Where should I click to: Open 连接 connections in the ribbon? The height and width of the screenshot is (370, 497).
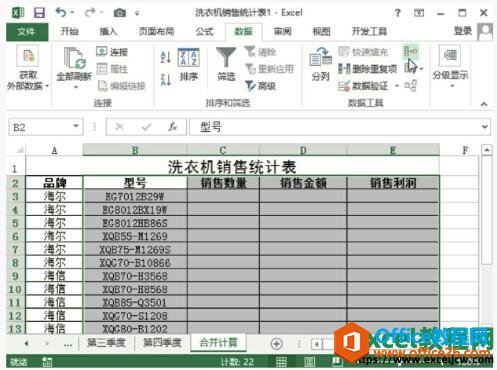tap(112, 52)
